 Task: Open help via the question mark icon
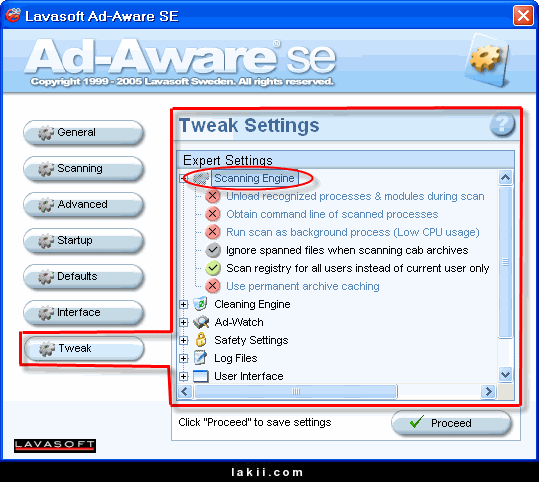click(502, 124)
